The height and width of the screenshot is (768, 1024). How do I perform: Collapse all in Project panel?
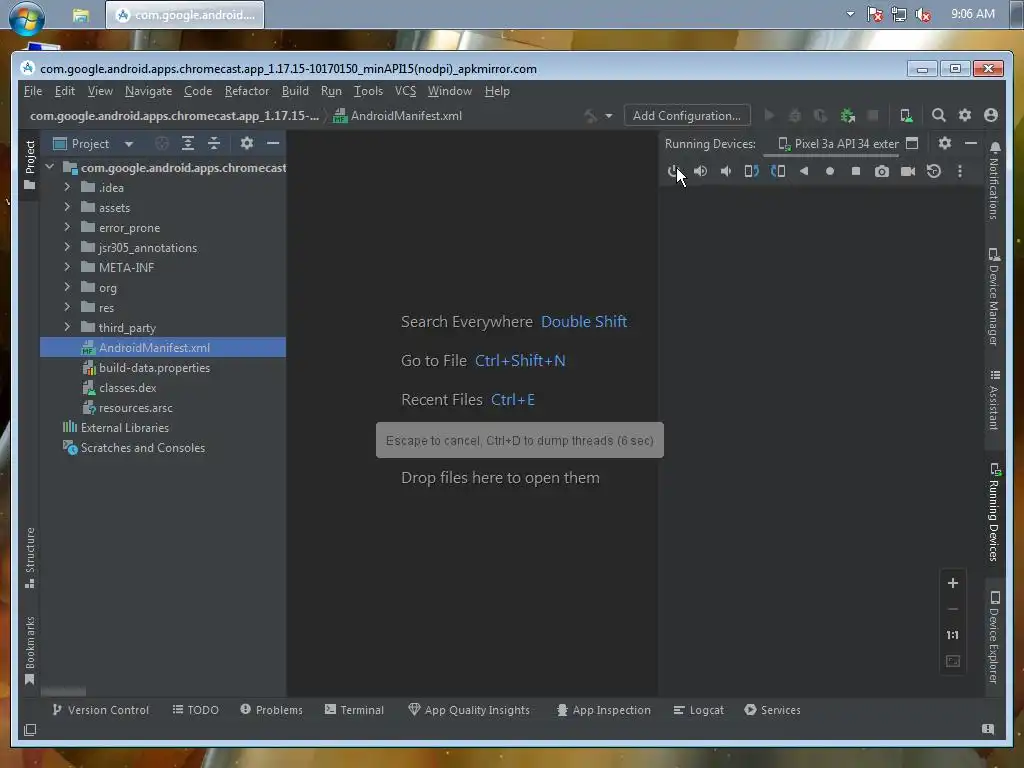coord(214,143)
